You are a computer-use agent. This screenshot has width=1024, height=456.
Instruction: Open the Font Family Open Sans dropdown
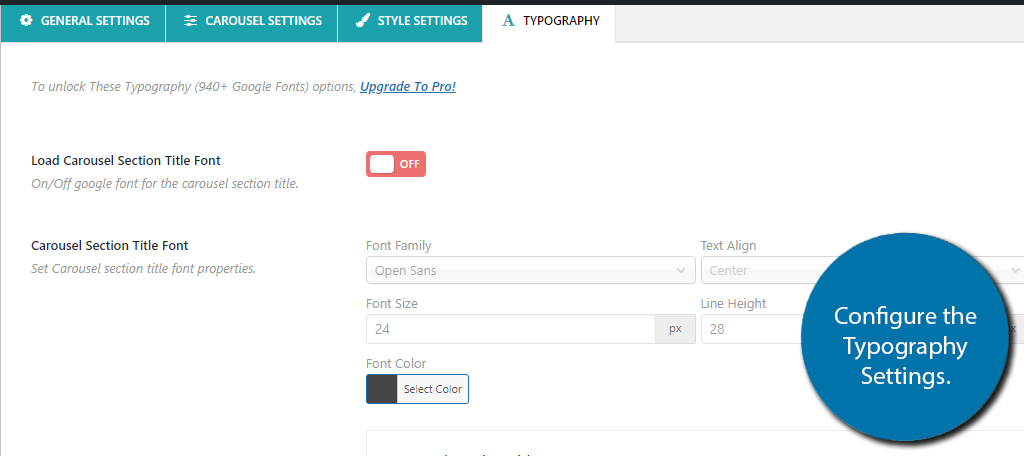(530, 270)
